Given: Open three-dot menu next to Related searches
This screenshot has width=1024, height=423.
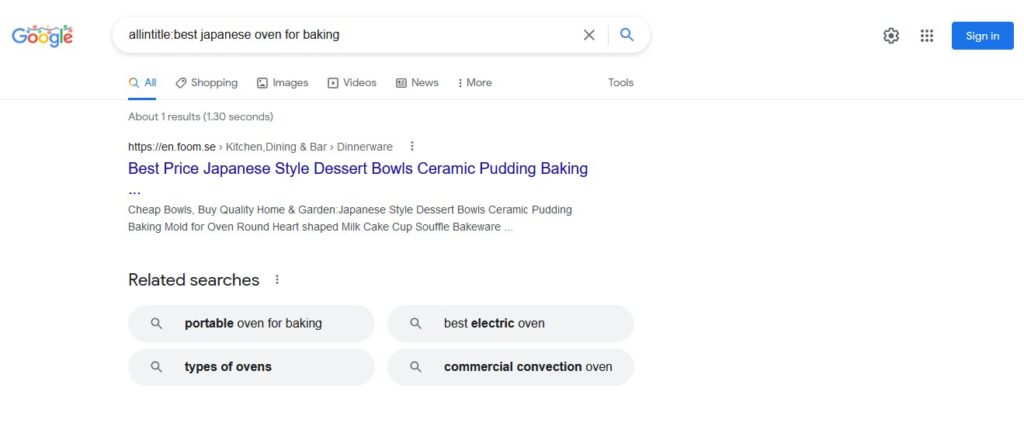Looking at the screenshot, I should point(277,279).
